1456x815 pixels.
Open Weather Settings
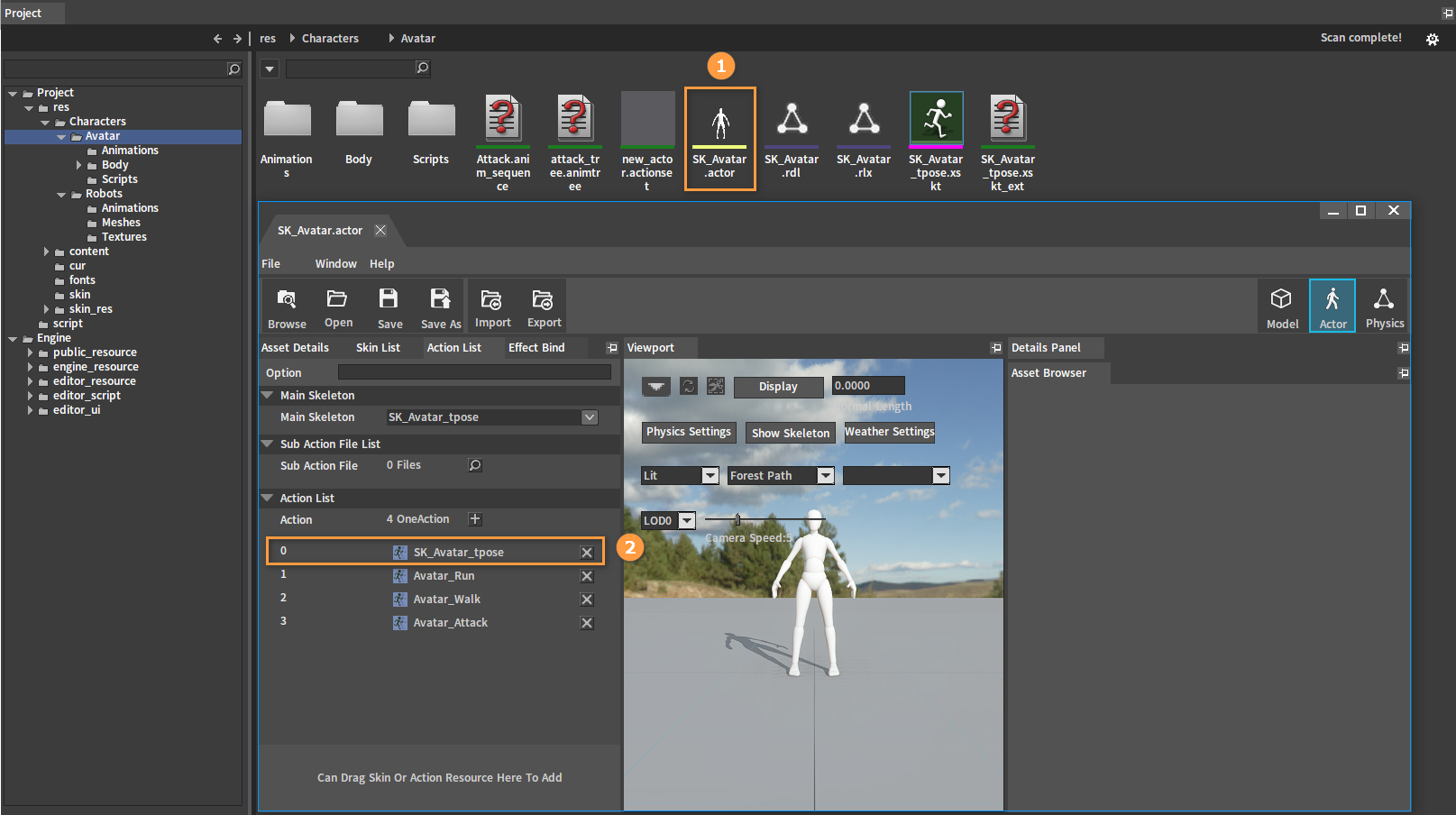889,432
